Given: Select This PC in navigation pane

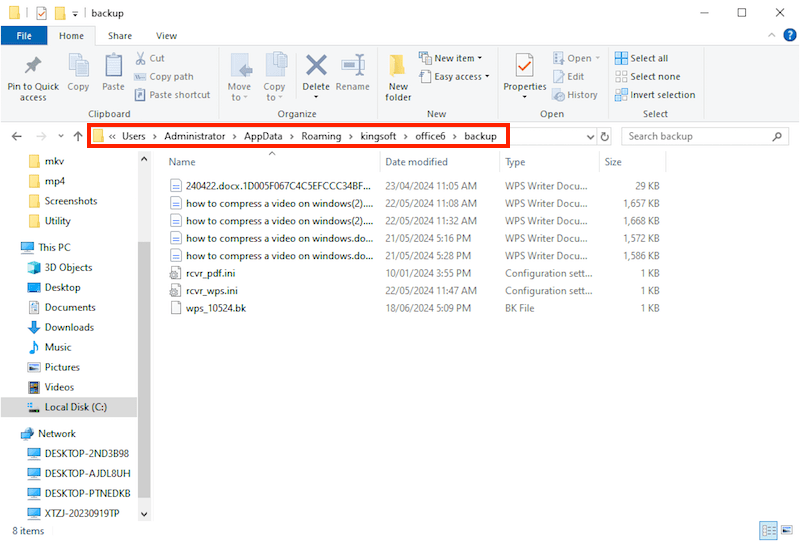Looking at the screenshot, I should tap(54, 247).
